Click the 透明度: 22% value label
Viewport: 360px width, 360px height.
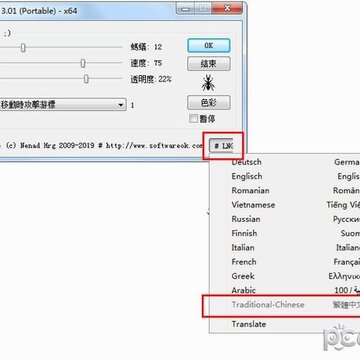tap(151, 79)
